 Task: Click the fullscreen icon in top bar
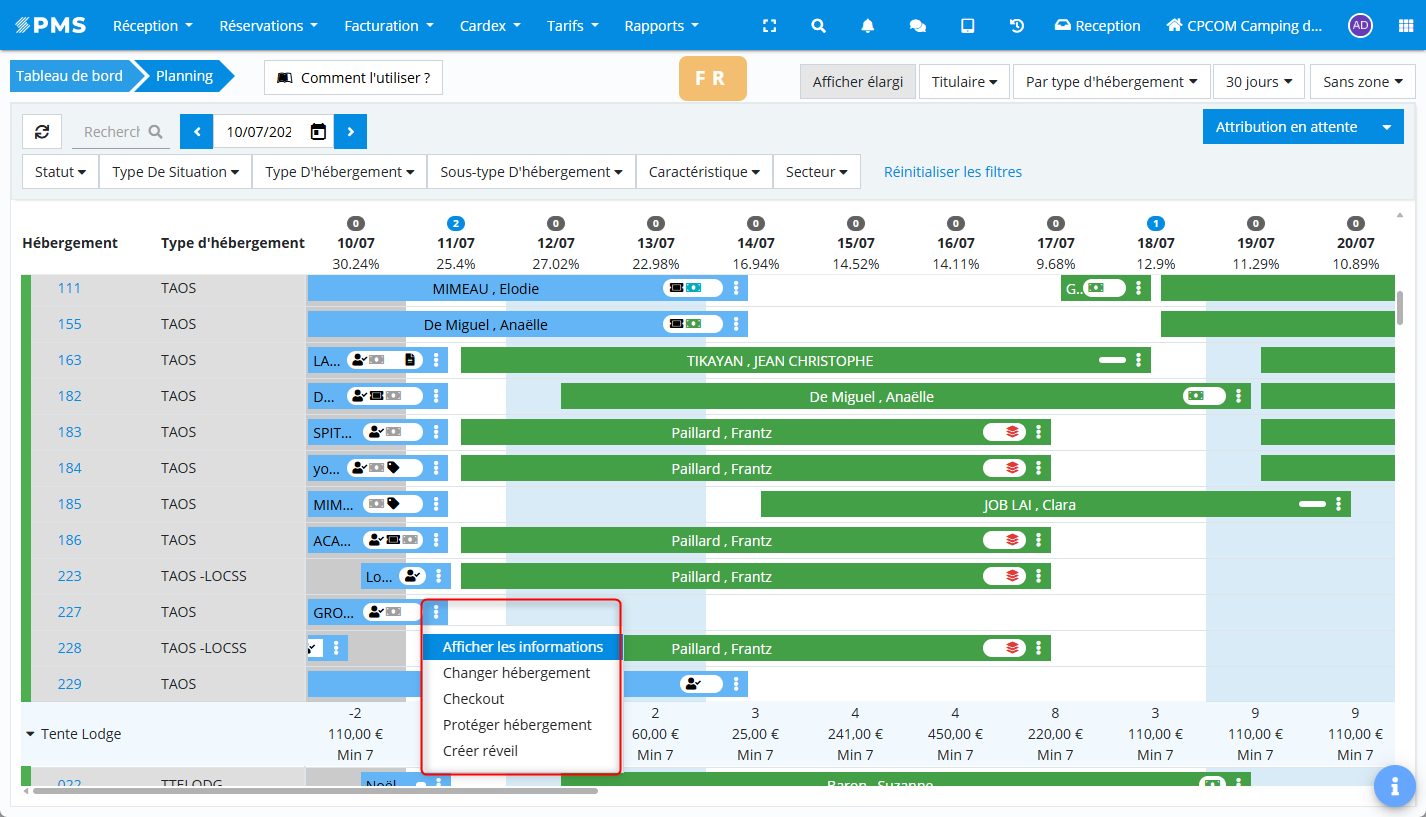768,26
